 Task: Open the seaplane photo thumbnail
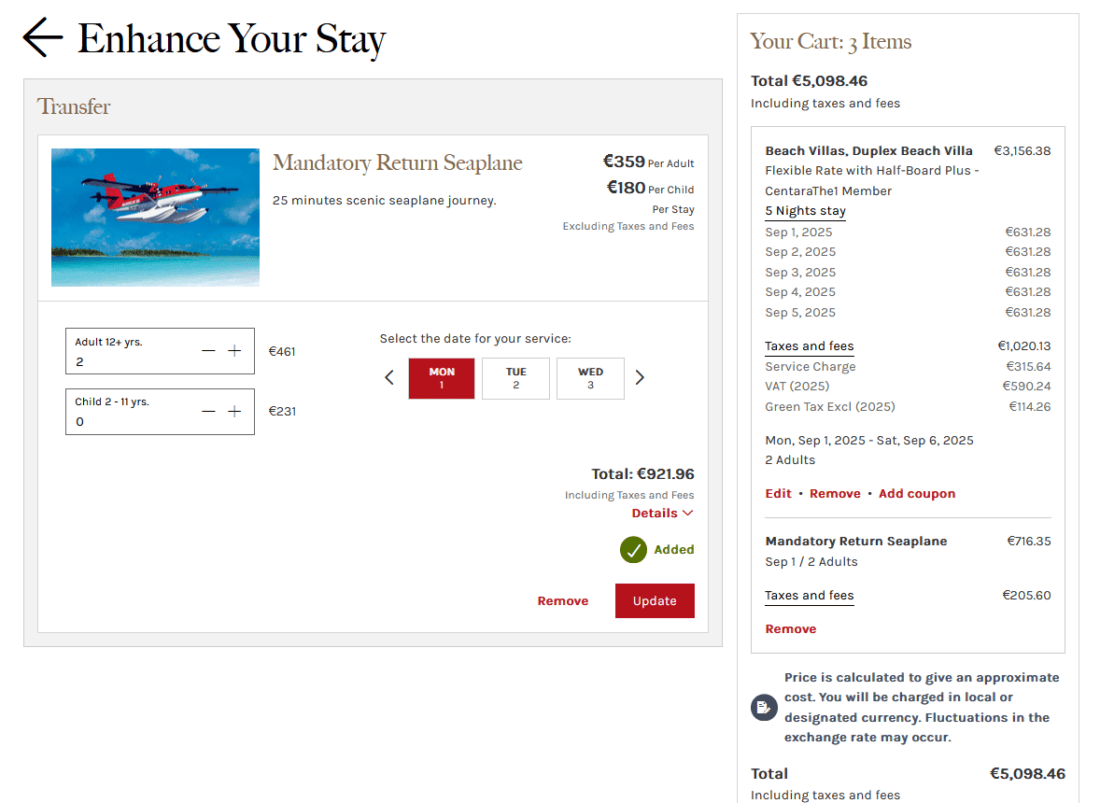click(155, 217)
